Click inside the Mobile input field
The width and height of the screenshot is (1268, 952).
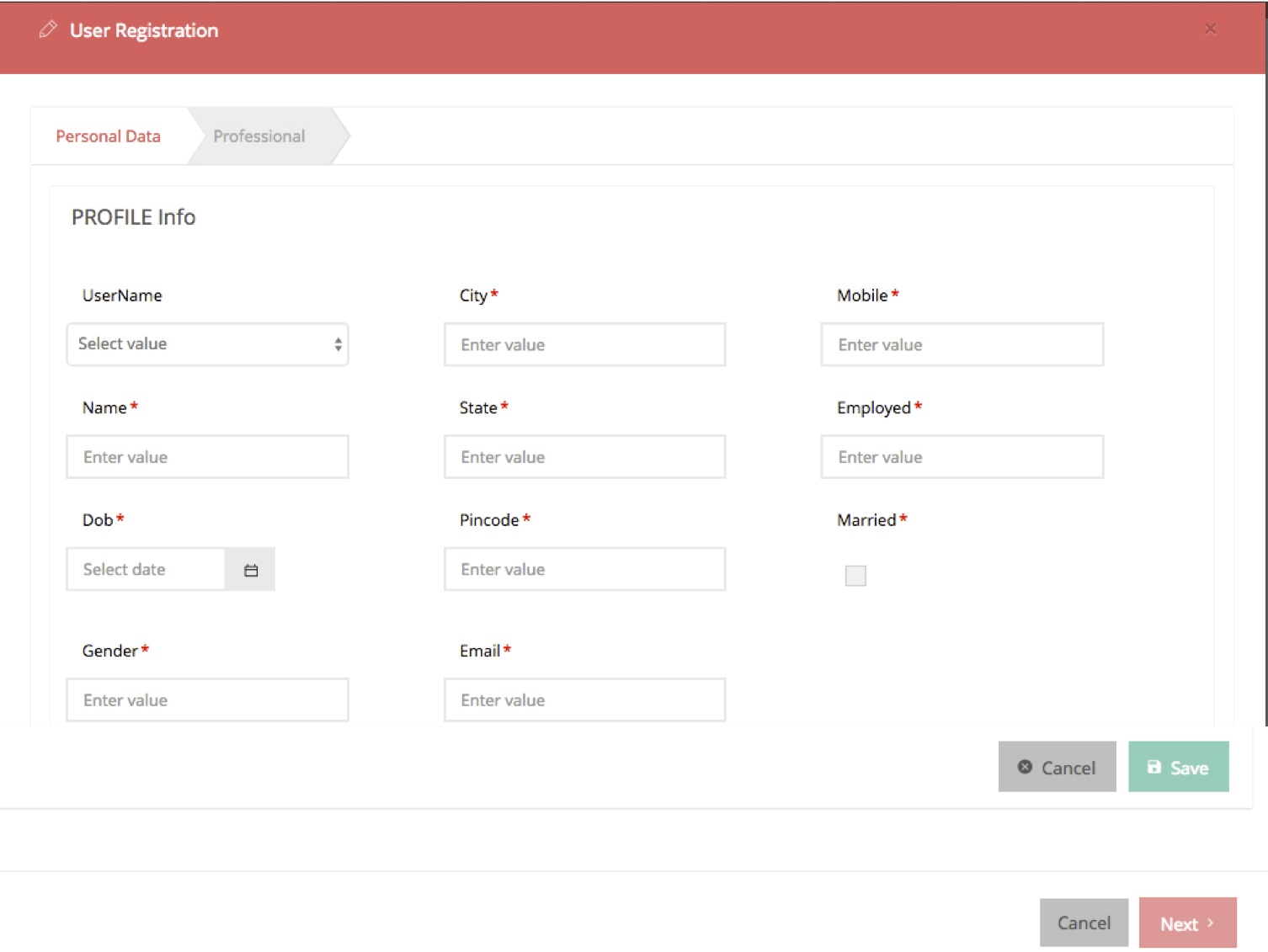pos(962,345)
